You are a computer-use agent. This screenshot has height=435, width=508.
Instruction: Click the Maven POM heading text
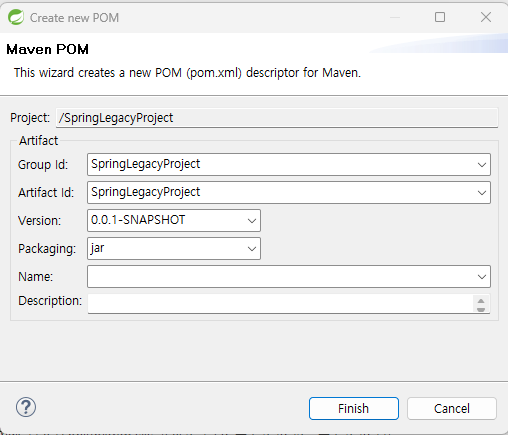48,50
